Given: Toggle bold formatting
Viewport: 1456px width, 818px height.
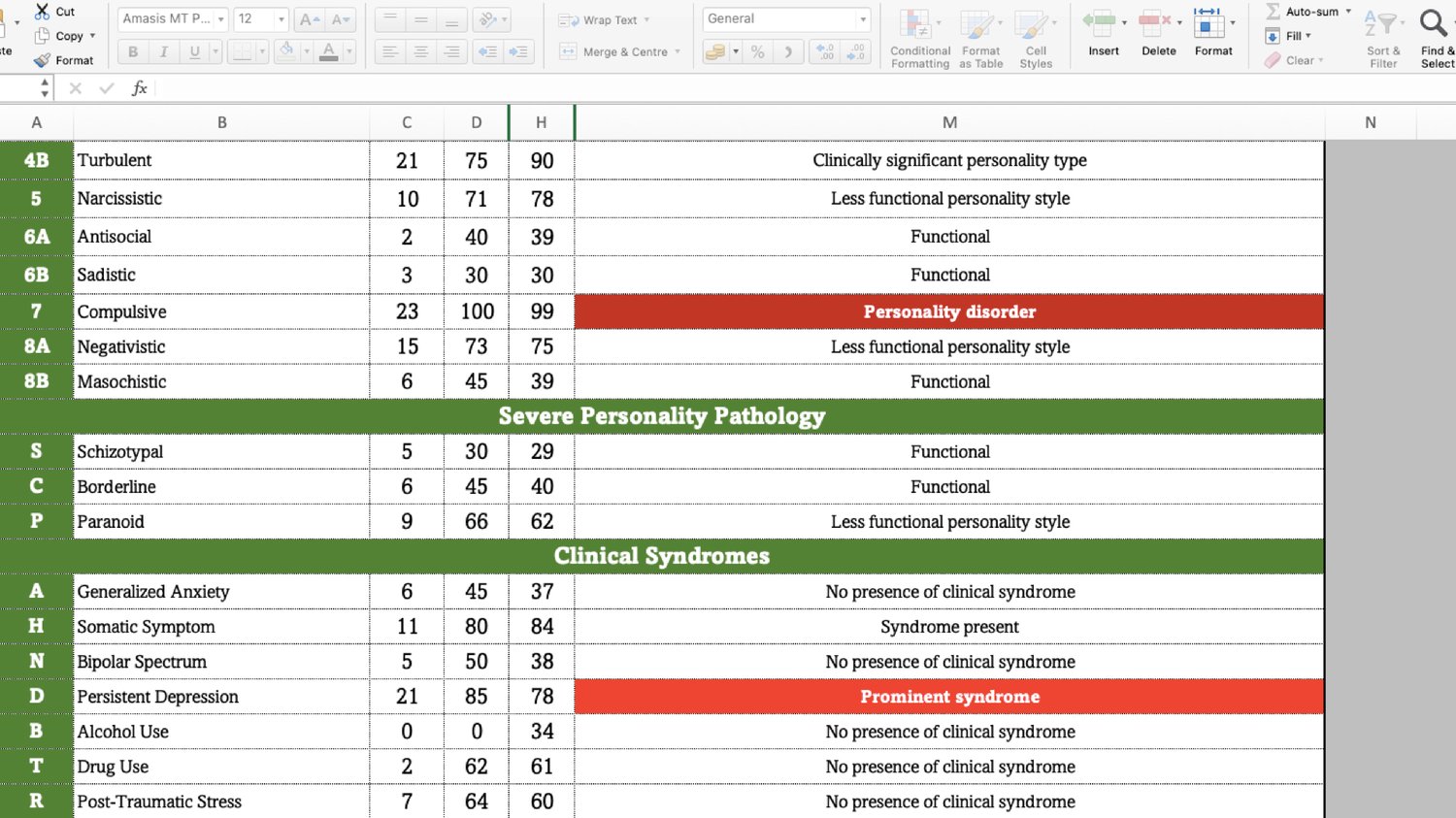Looking at the screenshot, I should [x=133, y=51].
